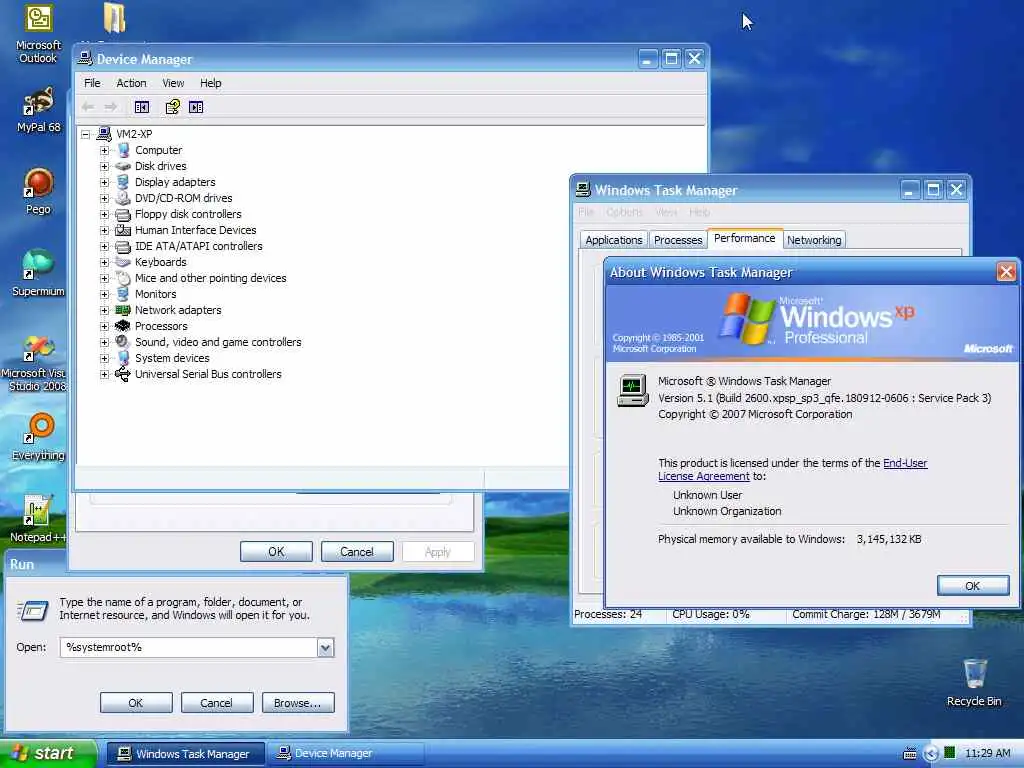Click the Network adapters device icon

[123, 310]
